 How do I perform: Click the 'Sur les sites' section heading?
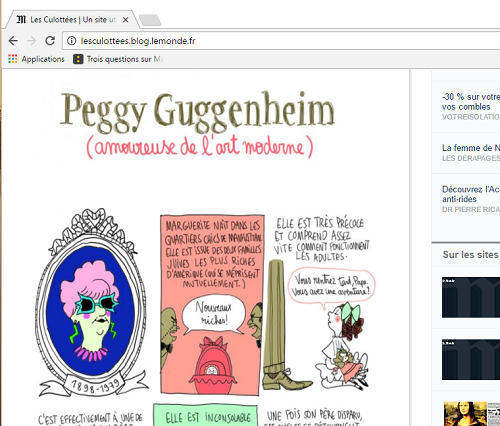(x=471, y=255)
